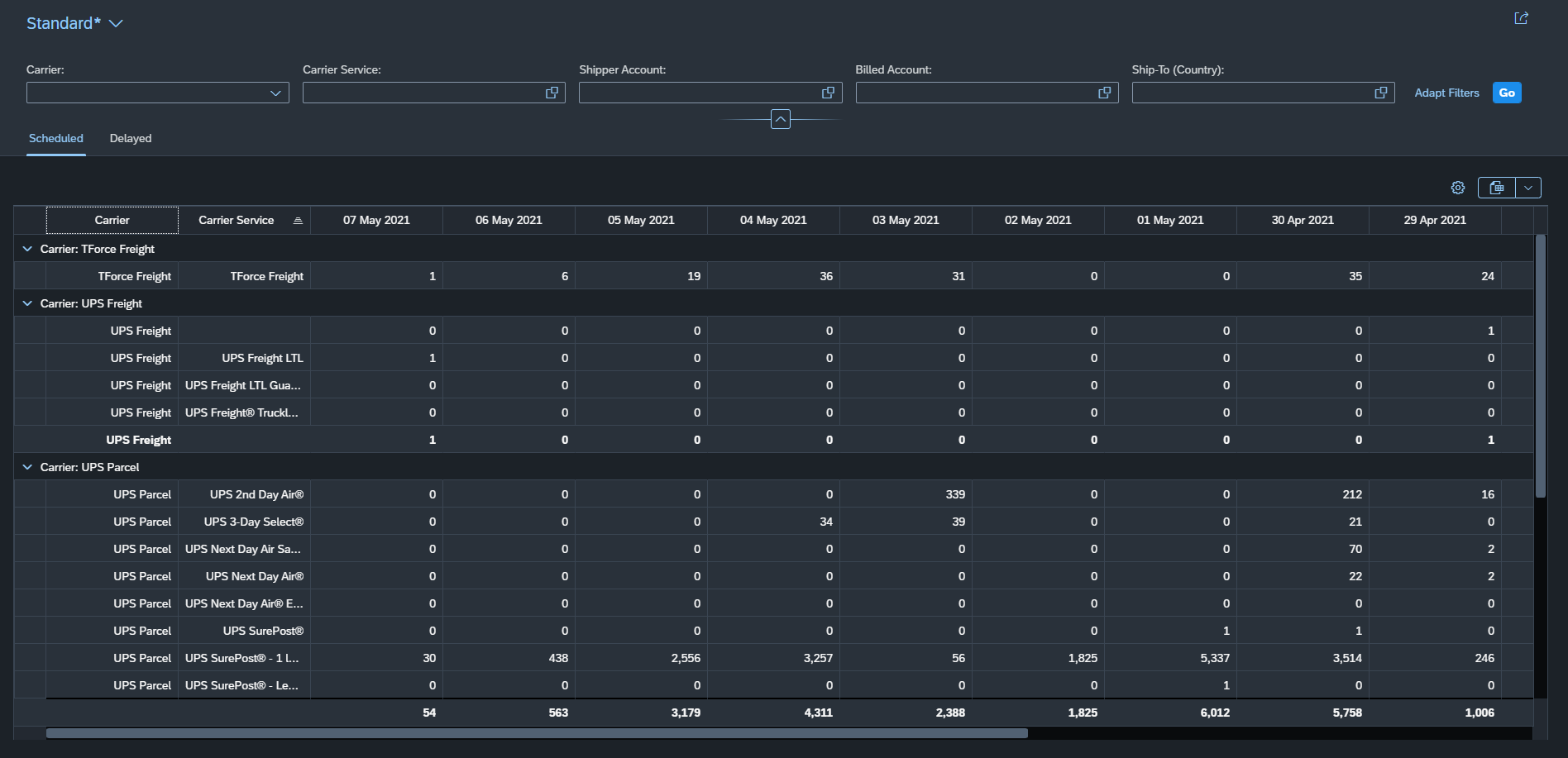Select the Scheduled tab
This screenshot has height=758, width=1568.
56,138
